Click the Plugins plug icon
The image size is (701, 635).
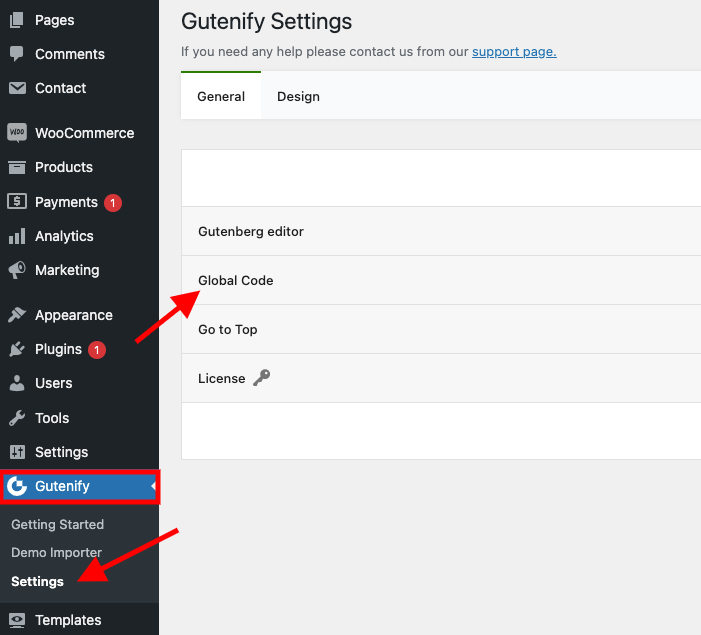pyautogui.click(x=17, y=349)
